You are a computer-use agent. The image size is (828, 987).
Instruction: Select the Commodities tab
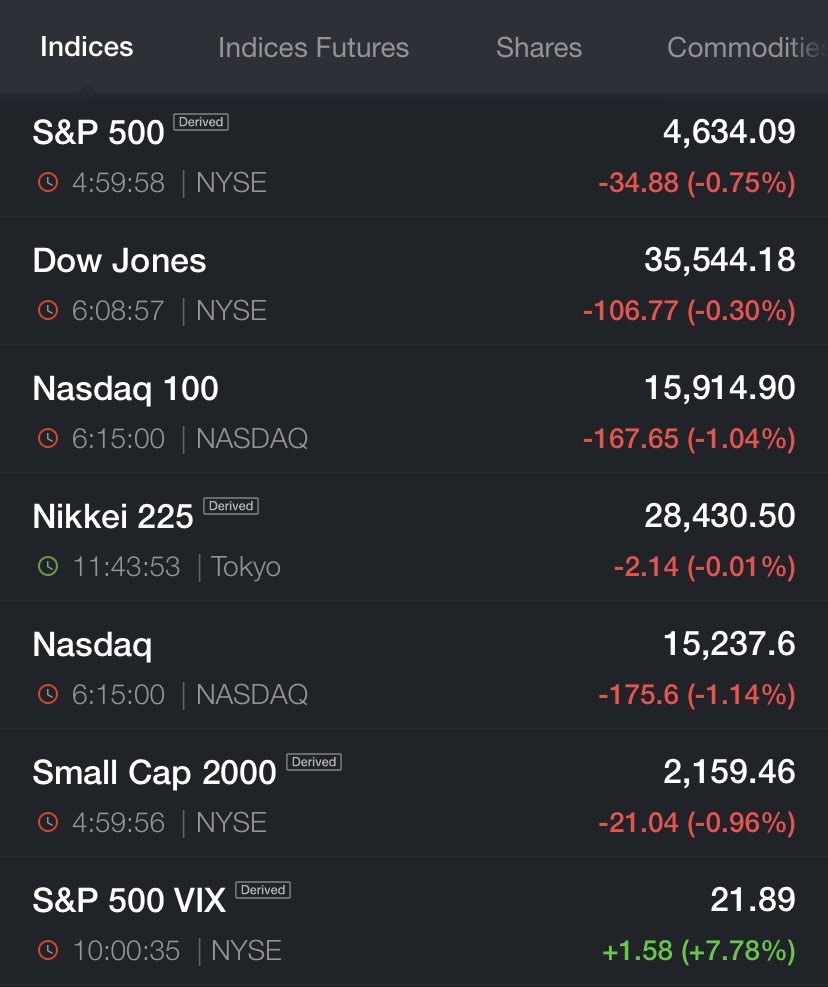point(747,48)
